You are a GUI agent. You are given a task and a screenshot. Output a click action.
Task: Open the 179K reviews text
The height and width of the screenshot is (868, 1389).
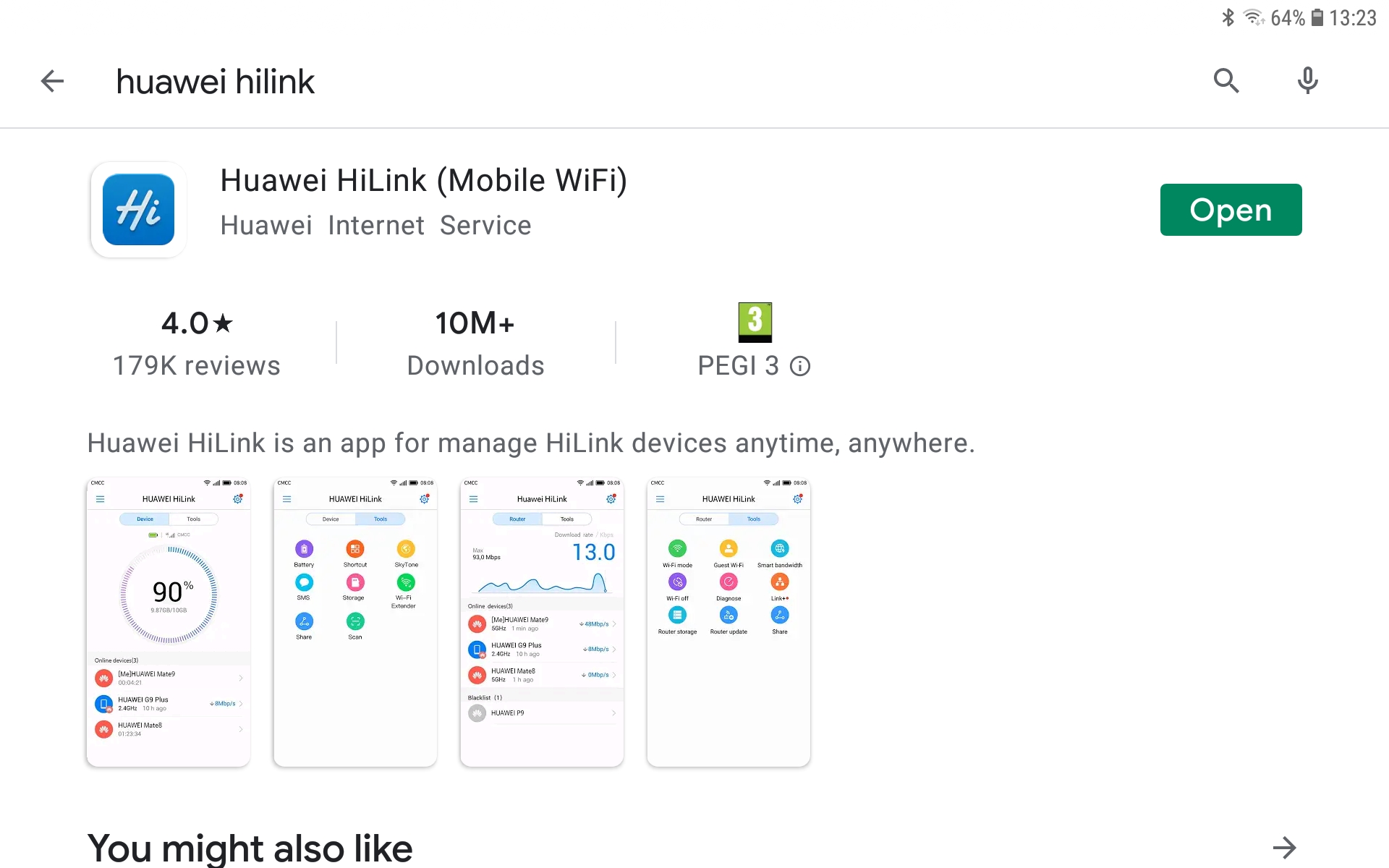point(197,366)
